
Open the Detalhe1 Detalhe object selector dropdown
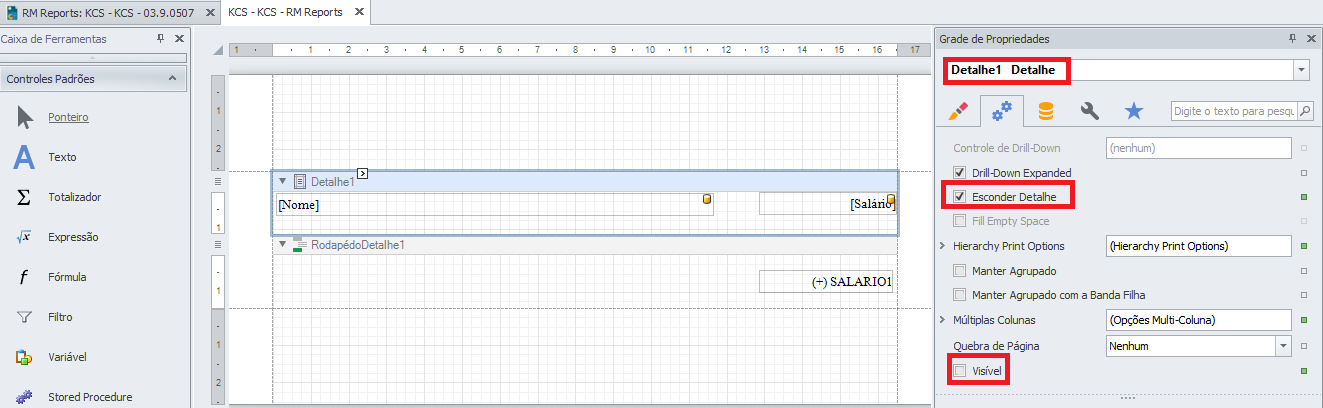tap(1301, 70)
